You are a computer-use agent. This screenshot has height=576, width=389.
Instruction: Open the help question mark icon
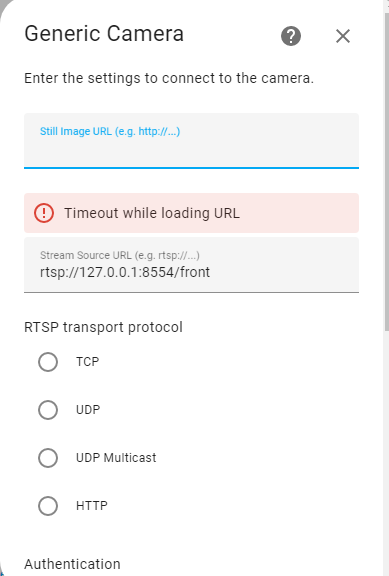pyautogui.click(x=291, y=36)
